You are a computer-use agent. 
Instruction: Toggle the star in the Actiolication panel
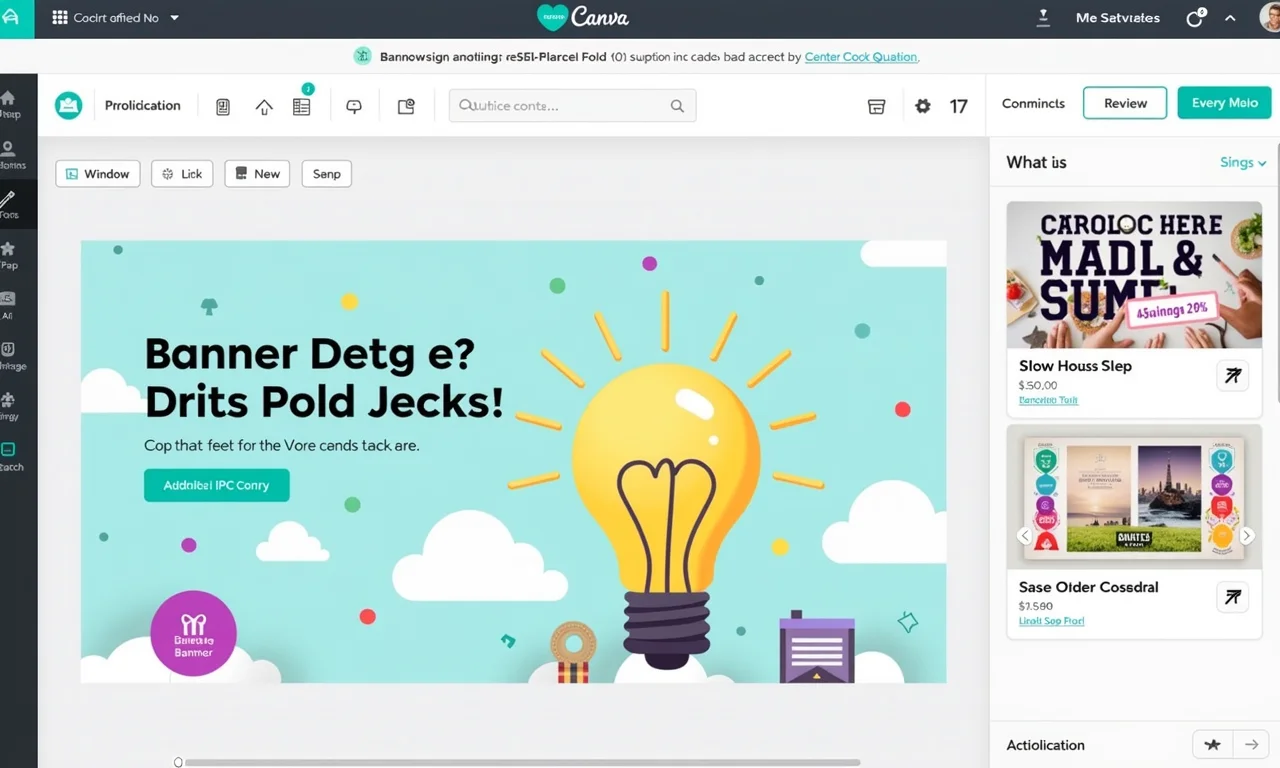point(1212,744)
